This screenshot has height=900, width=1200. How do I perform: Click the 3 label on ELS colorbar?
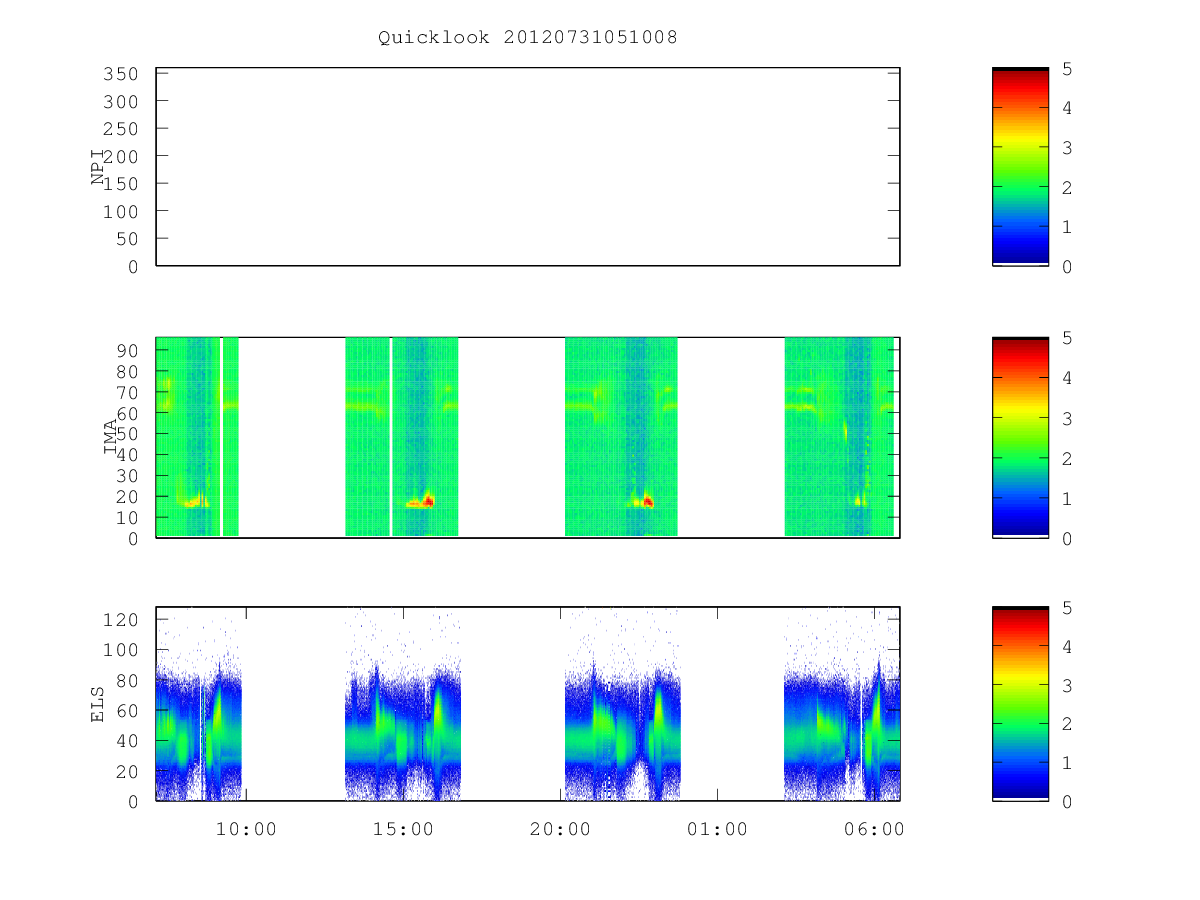pyautogui.click(x=1068, y=686)
